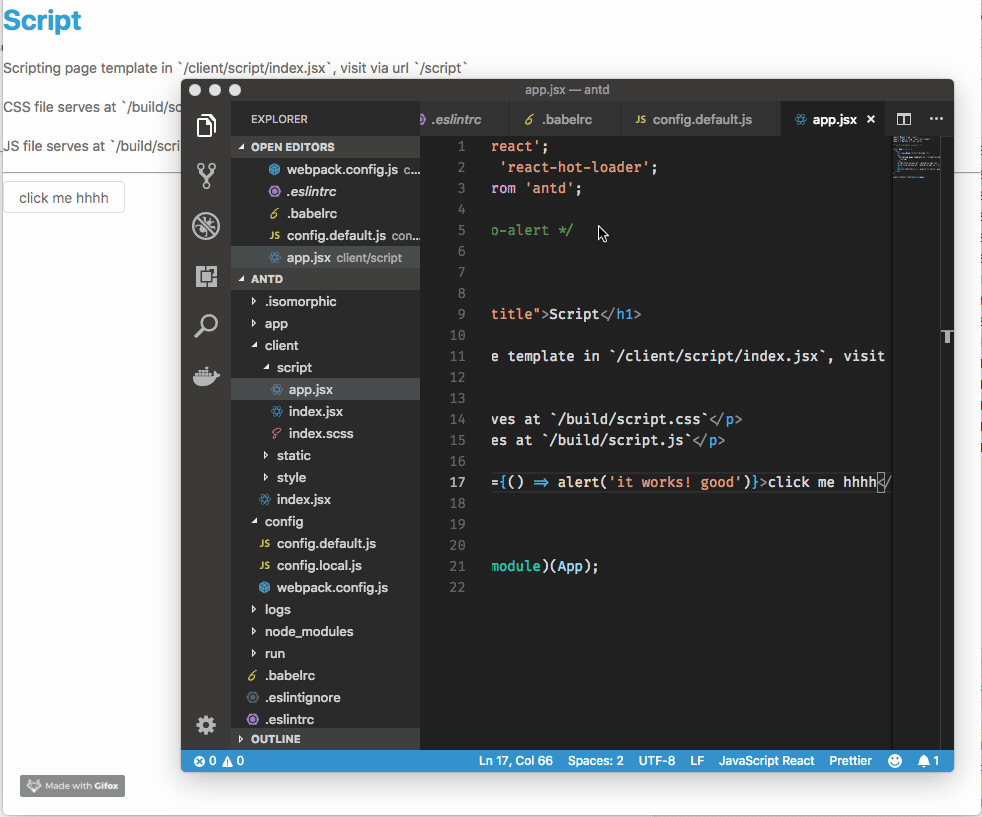Open the Search view magnifier icon
Viewport: 982px width, 817px height.
(206, 326)
